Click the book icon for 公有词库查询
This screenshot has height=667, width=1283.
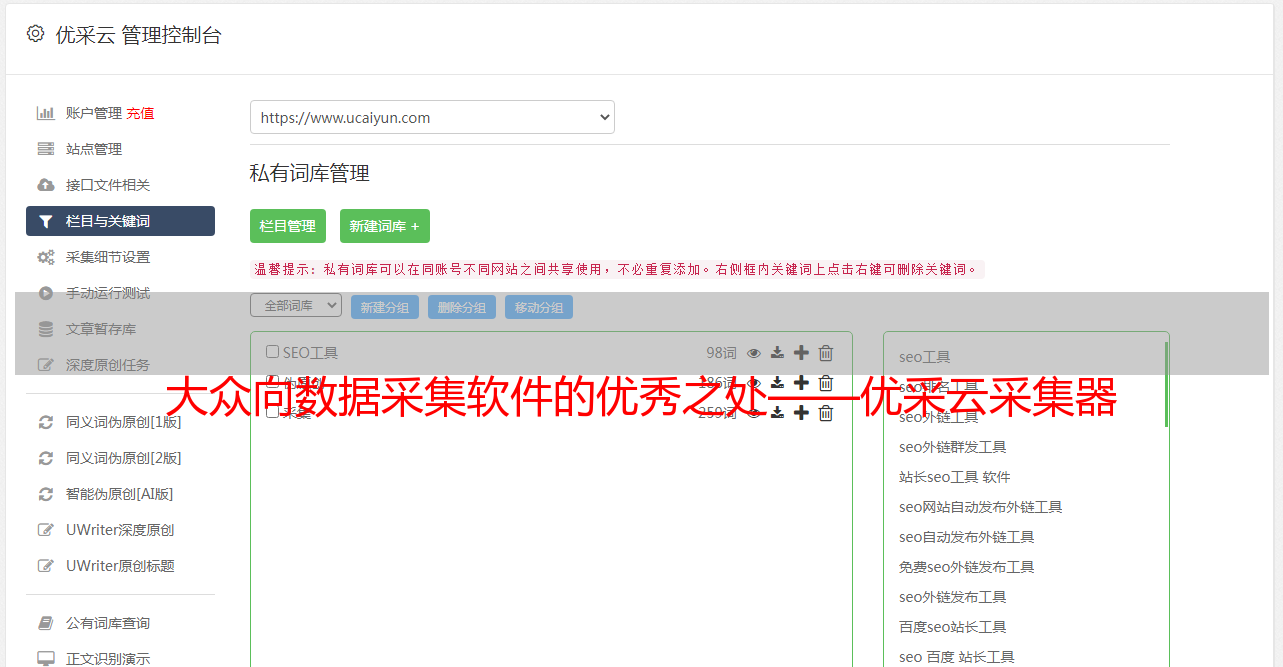click(45, 623)
